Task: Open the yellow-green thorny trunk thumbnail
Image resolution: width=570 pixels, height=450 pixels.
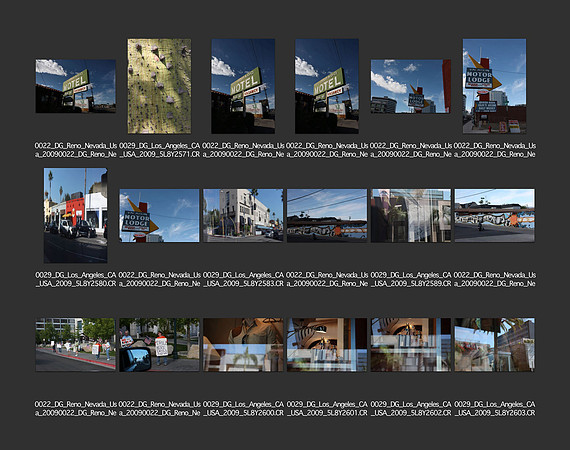Action: (159, 86)
